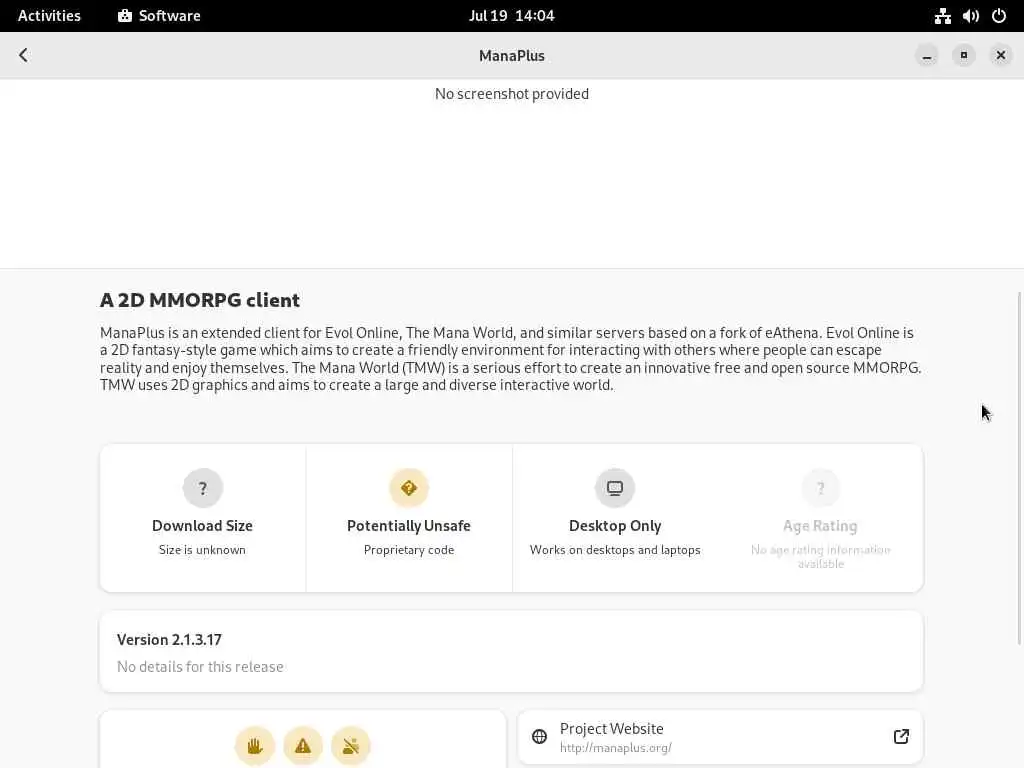Image resolution: width=1024 pixels, height=768 pixels.
Task: Click 'No age rating information available' text
Action: pos(821,556)
